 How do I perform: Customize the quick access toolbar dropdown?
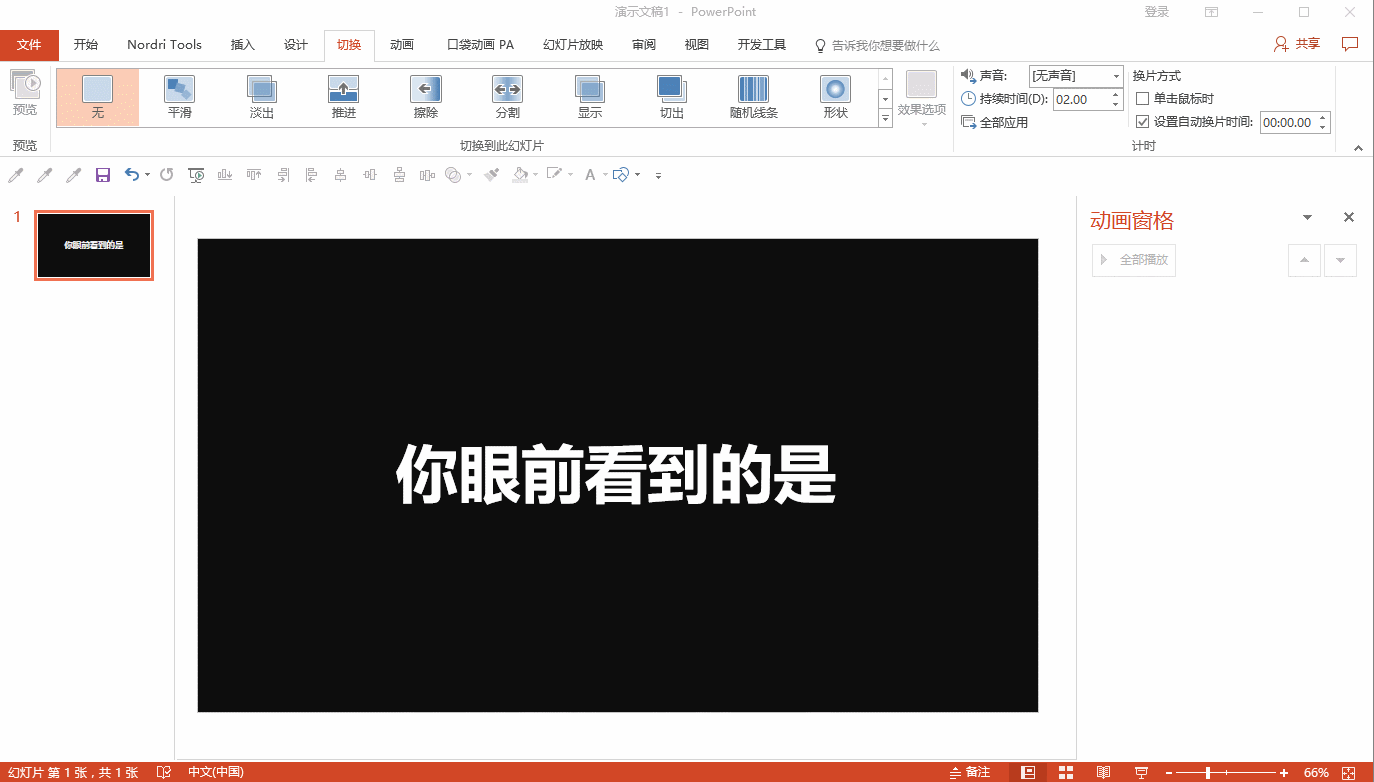658,176
